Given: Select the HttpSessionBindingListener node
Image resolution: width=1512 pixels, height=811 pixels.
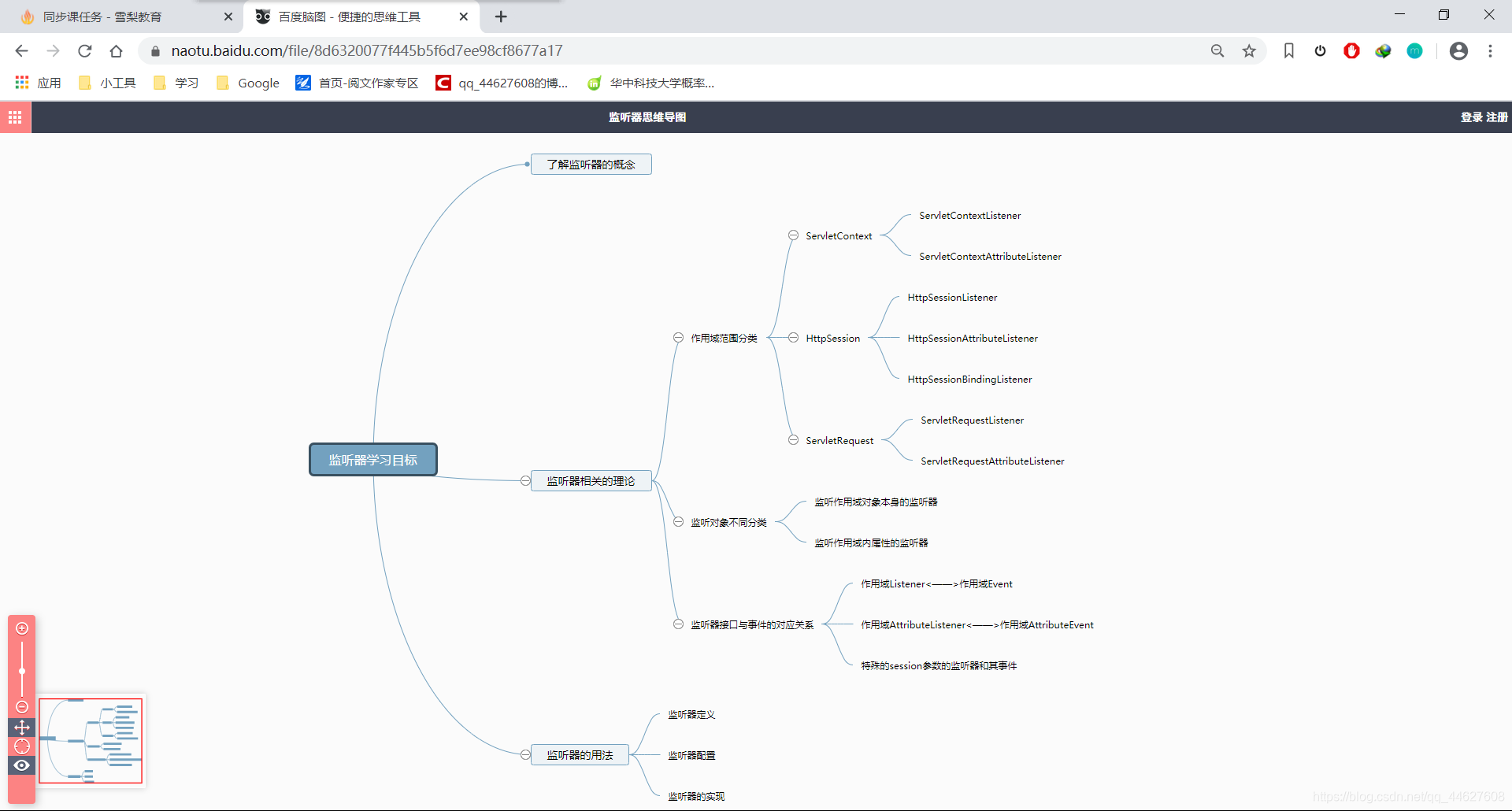Looking at the screenshot, I should click(970, 380).
